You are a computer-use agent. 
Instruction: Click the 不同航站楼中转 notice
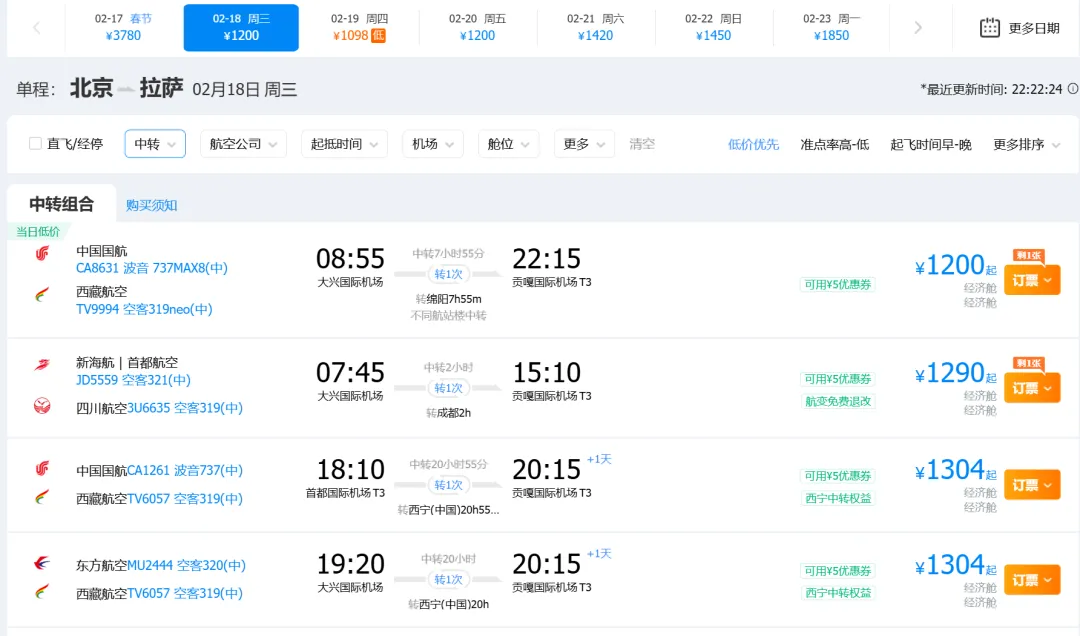448,316
